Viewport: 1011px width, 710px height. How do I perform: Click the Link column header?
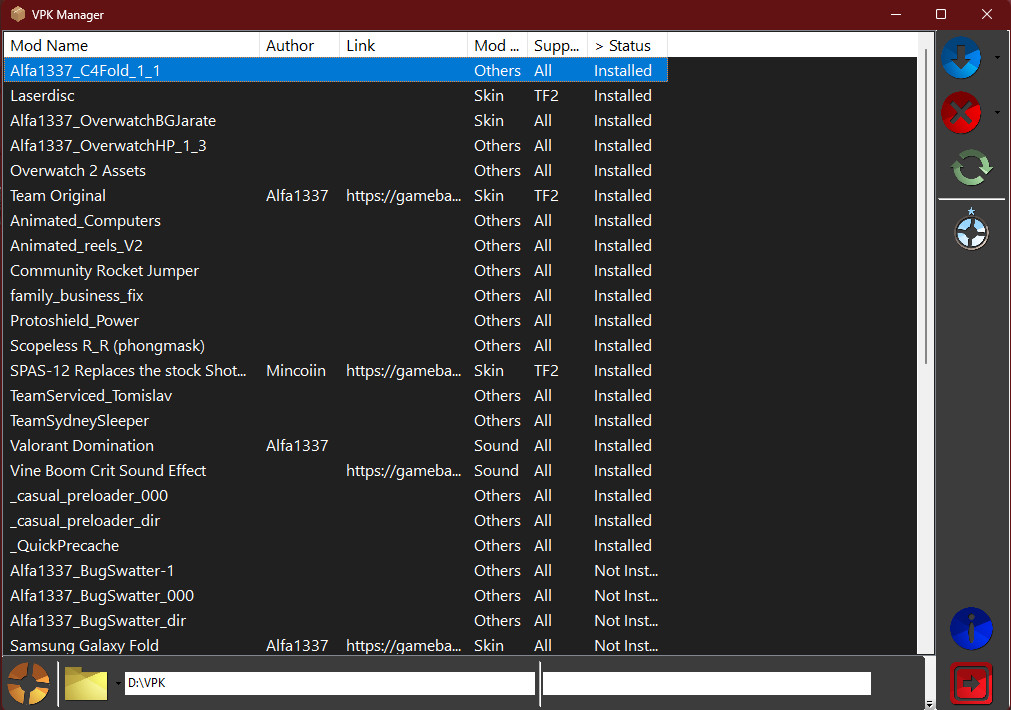[402, 46]
